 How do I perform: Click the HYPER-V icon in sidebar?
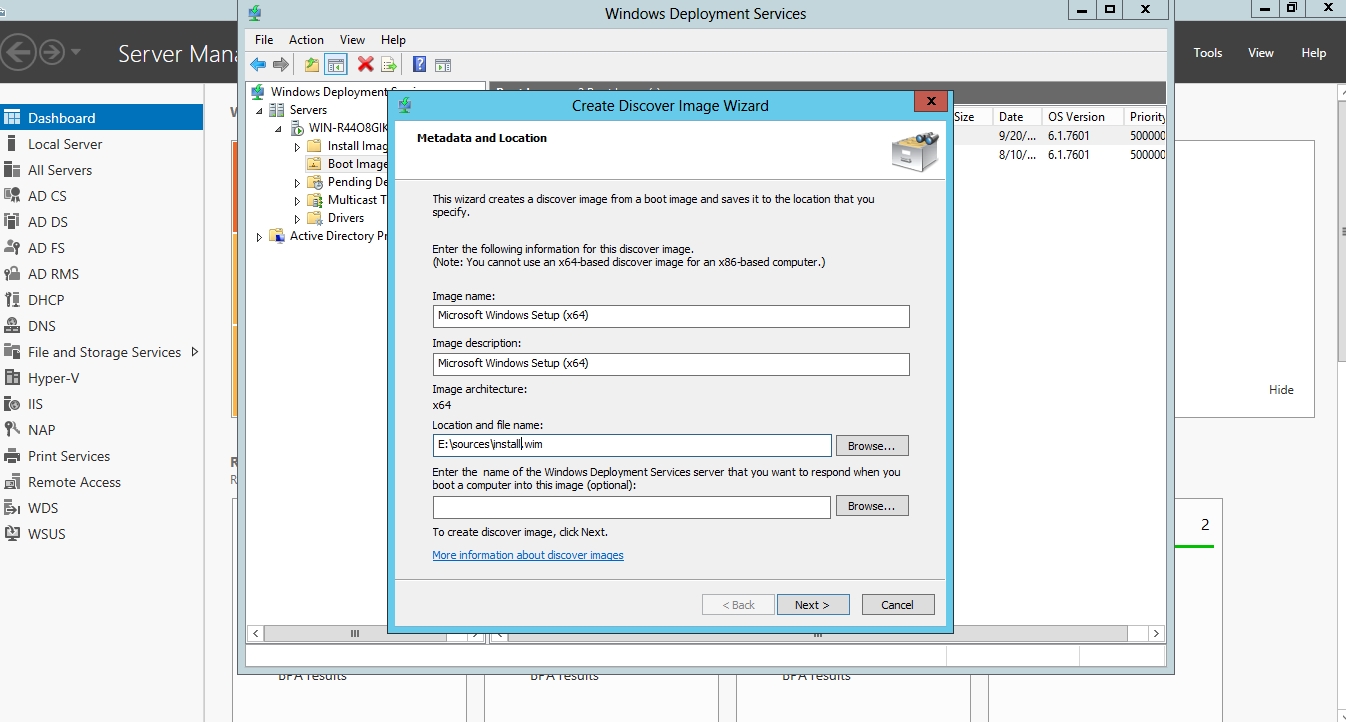click(x=12, y=378)
